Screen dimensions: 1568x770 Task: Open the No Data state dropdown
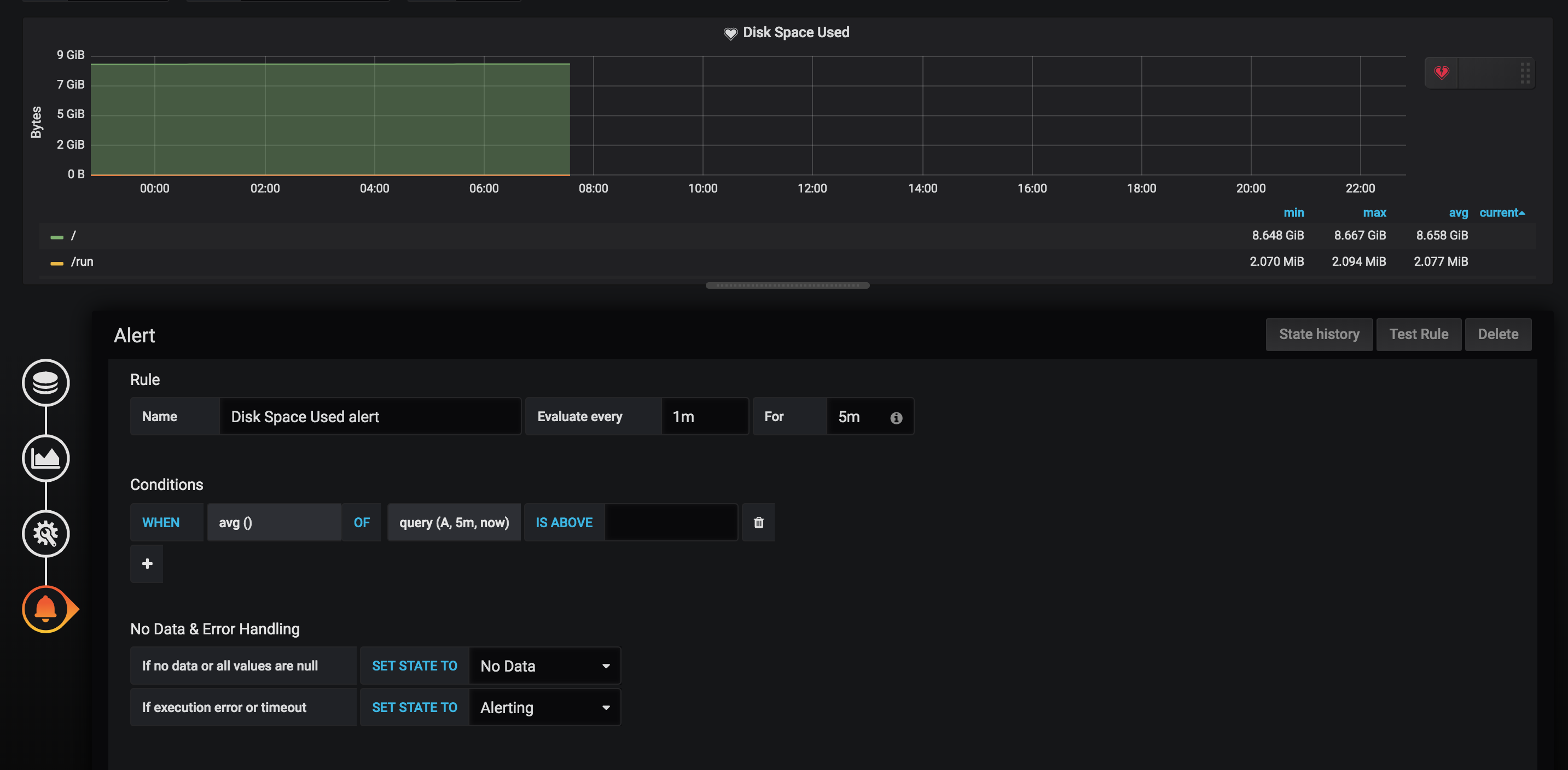click(545, 666)
